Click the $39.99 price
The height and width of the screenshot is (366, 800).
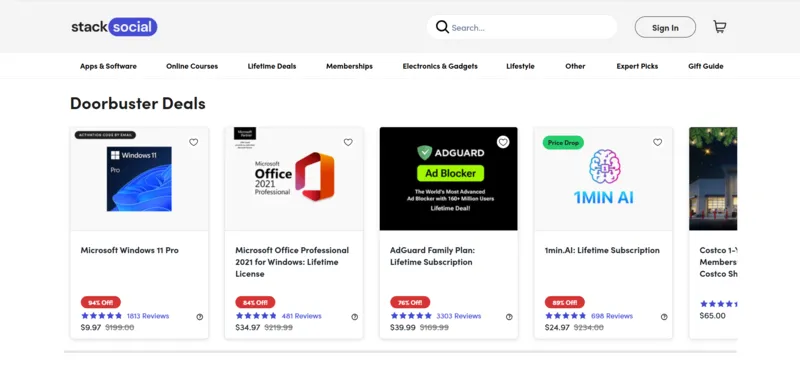[403, 328]
